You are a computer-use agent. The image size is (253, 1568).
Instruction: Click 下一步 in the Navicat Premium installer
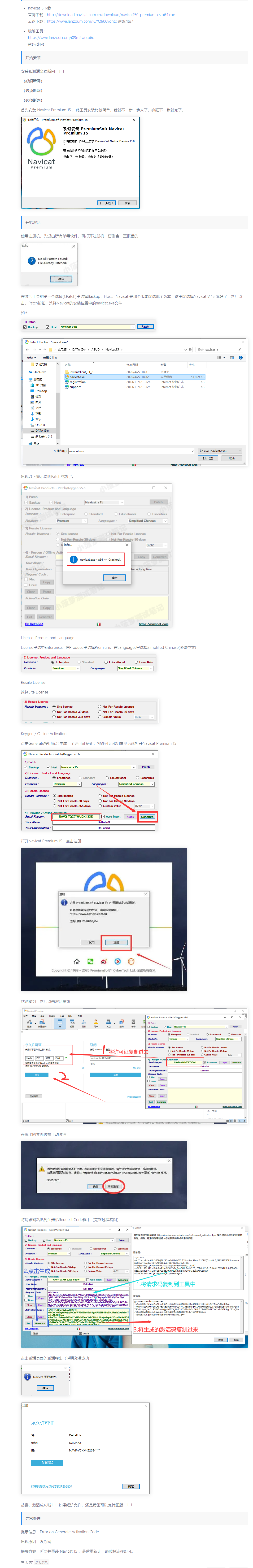106,203
